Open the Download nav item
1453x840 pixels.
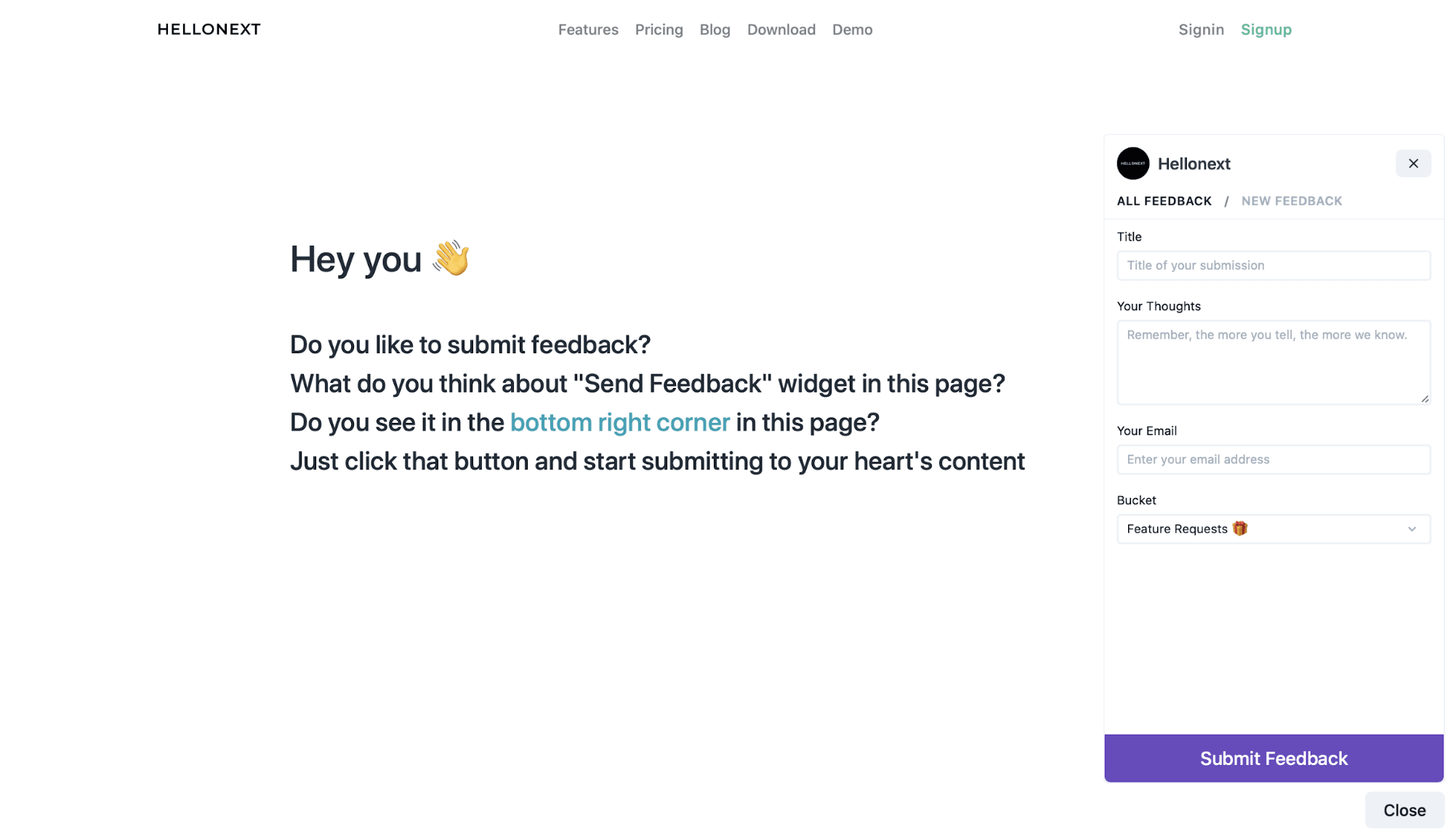tap(781, 30)
